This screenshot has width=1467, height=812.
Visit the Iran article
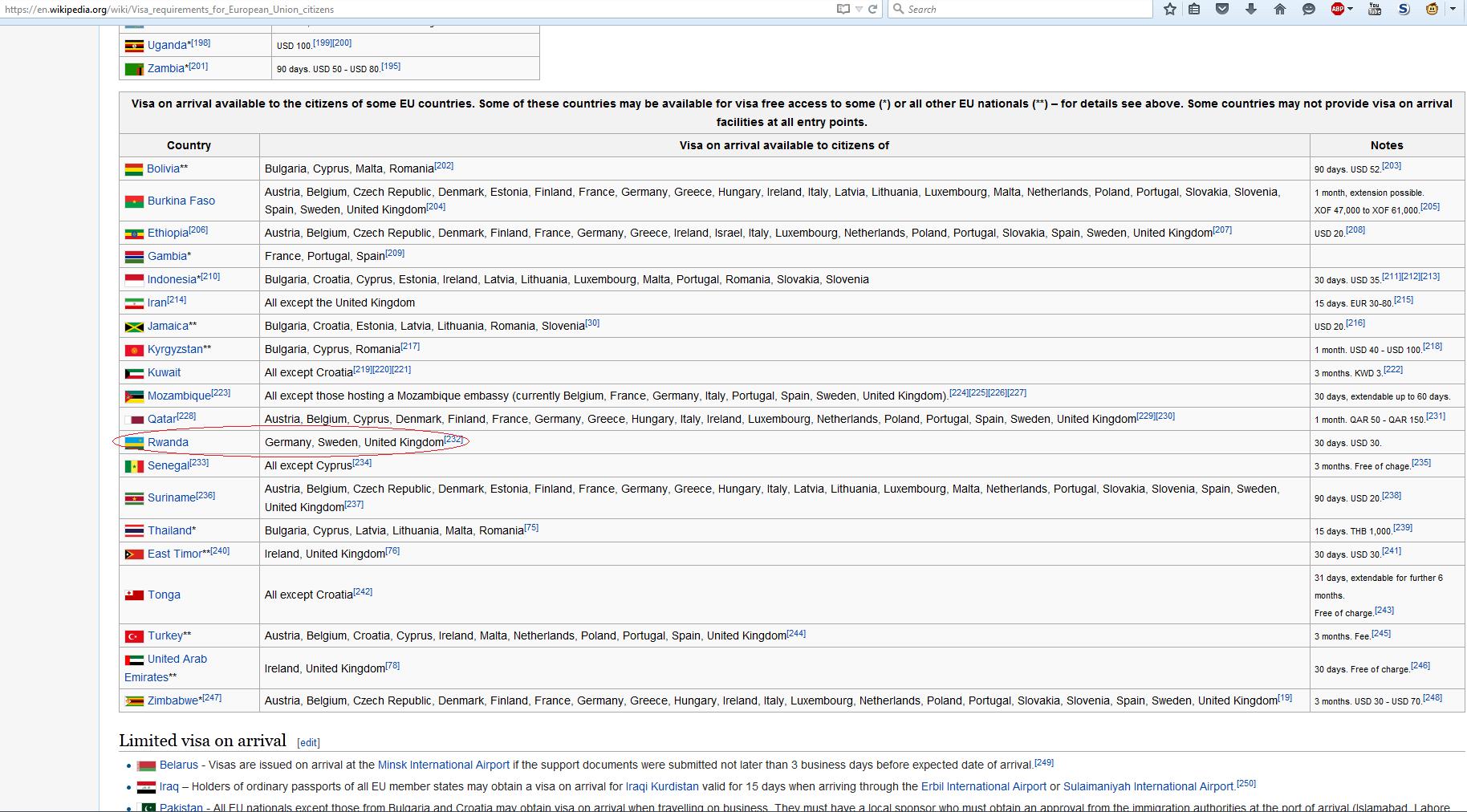coord(156,302)
